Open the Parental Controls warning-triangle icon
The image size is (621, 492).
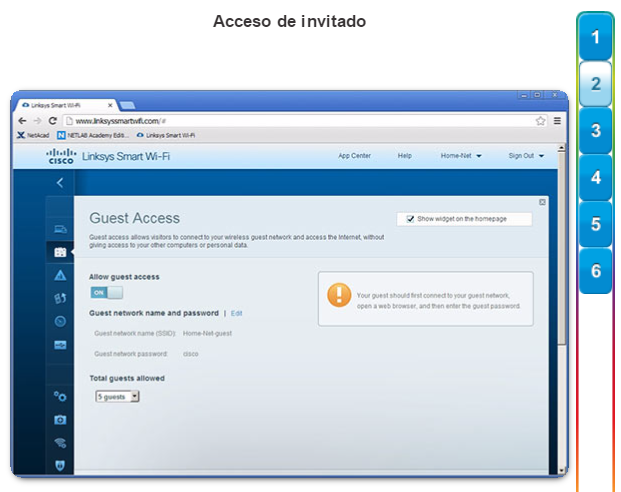tap(60, 275)
